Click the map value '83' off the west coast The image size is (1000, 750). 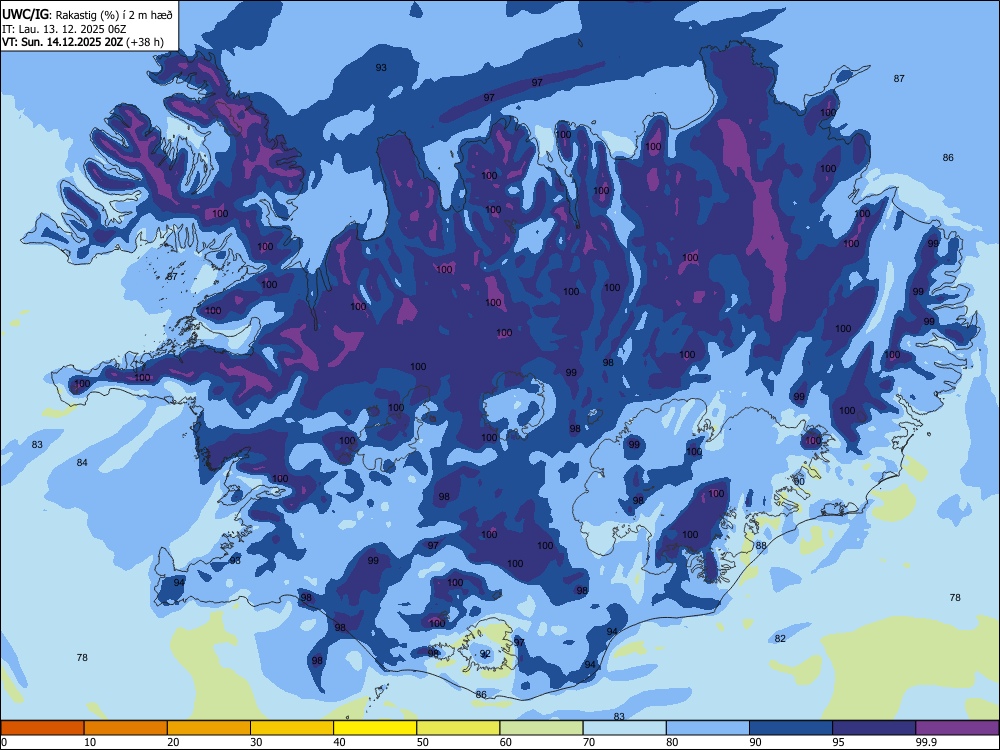(x=37, y=445)
